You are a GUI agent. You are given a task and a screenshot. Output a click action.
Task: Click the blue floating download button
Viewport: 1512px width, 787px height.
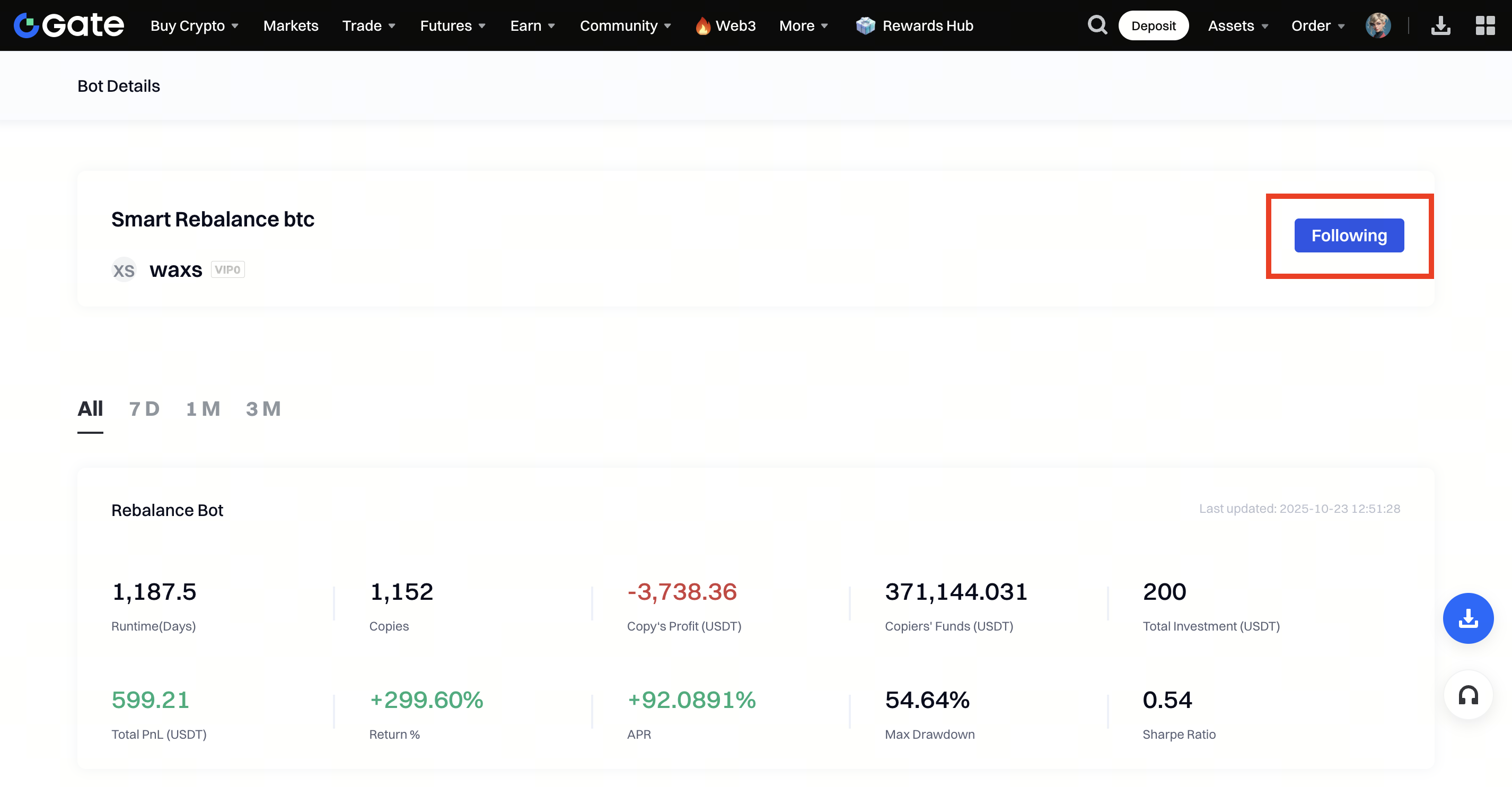point(1467,618)
